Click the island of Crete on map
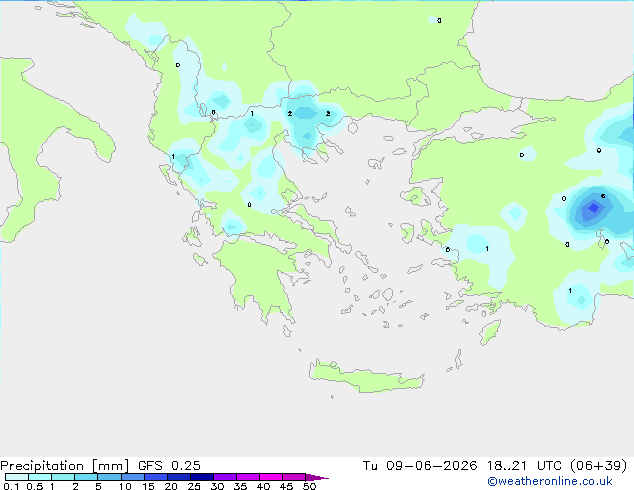This screenshot has height=490, width=634. point(366,377)
